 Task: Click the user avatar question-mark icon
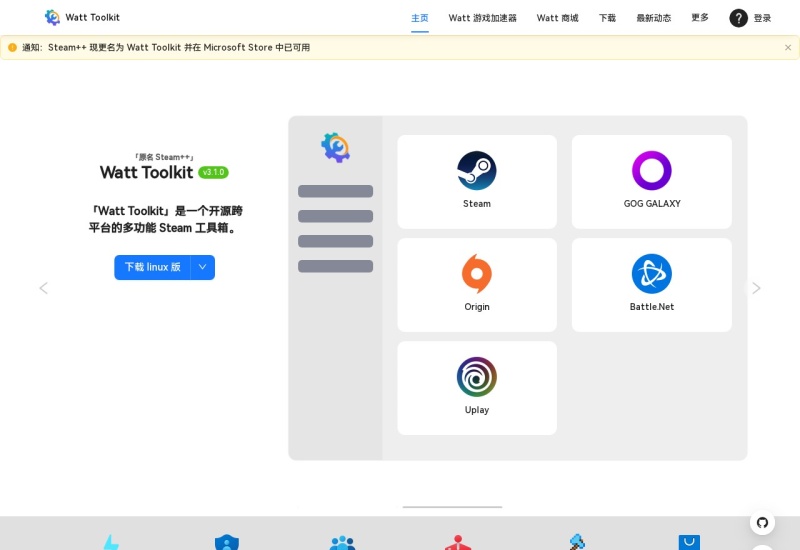738,18
